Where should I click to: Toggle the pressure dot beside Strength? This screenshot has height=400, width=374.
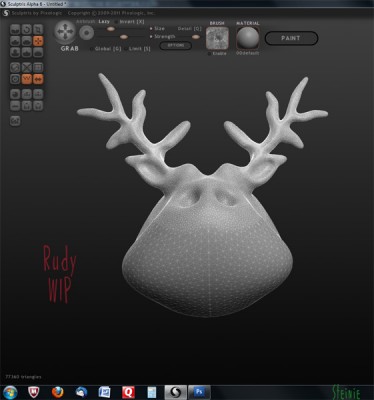tap(151, 36)
